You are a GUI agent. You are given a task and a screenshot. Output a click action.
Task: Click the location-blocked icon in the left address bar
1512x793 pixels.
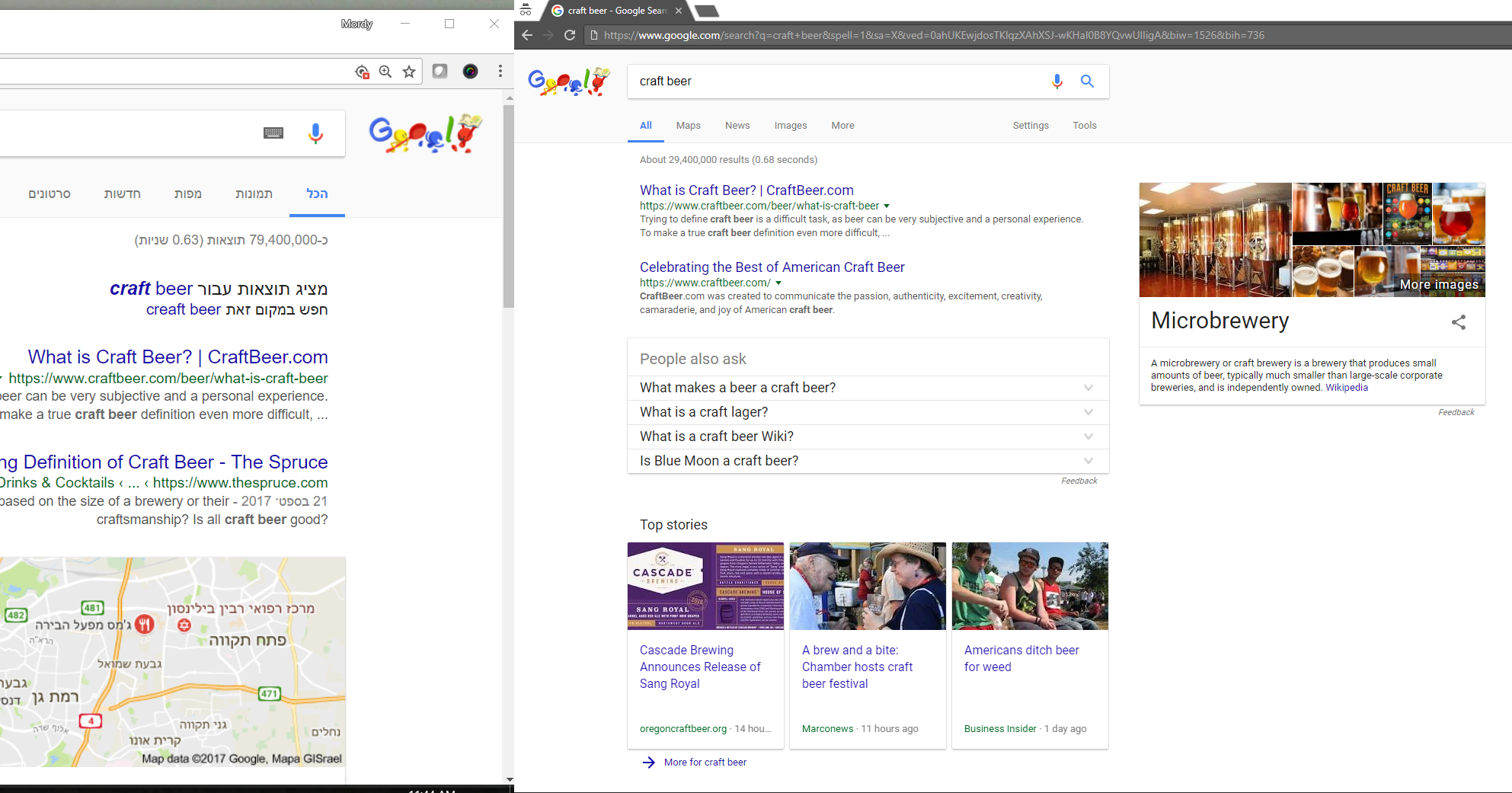pos(363,72)
